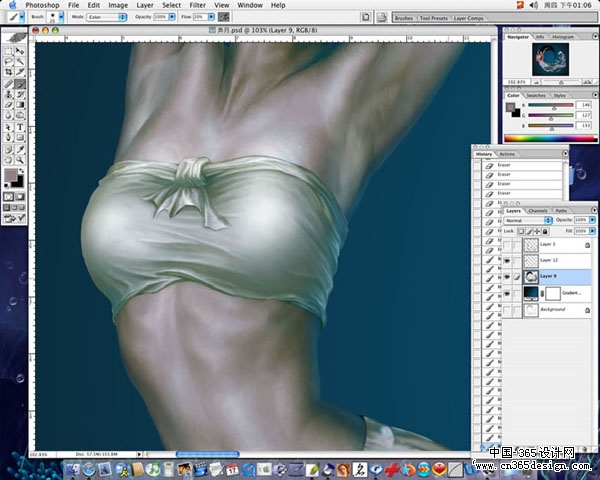Toggle visibility of Layer 12
This screenshot has height=480, width=600.
pos(507,261)
